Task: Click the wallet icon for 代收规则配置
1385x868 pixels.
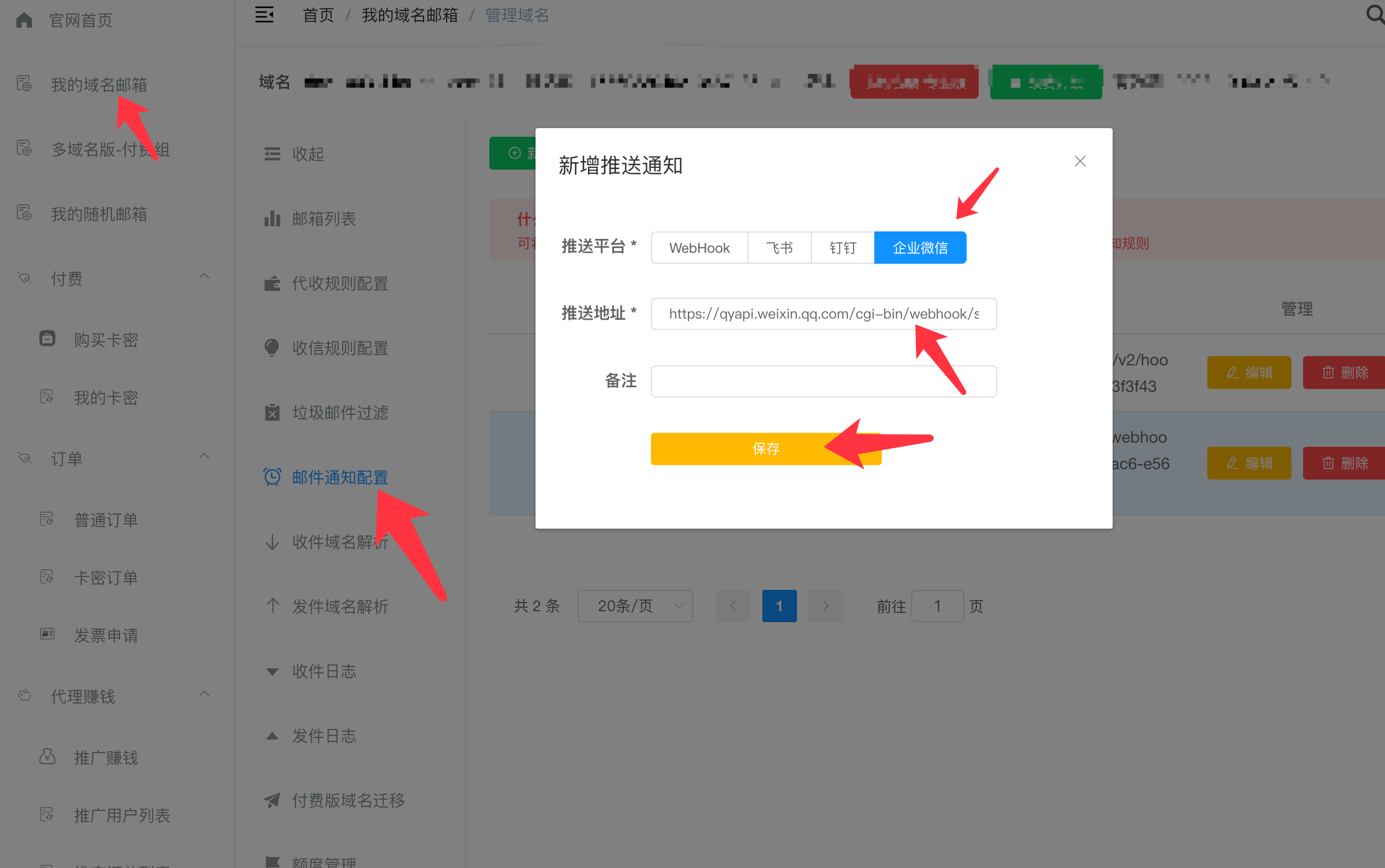Action: coord(272,283)
